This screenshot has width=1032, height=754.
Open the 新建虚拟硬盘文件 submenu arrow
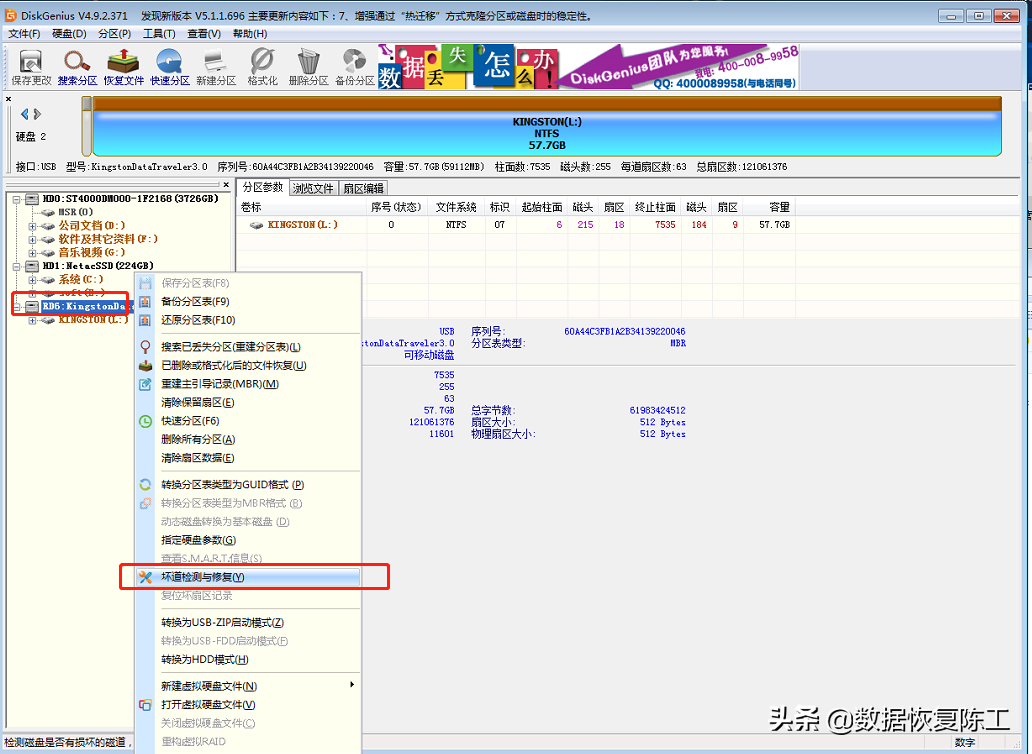pos(352,685)
